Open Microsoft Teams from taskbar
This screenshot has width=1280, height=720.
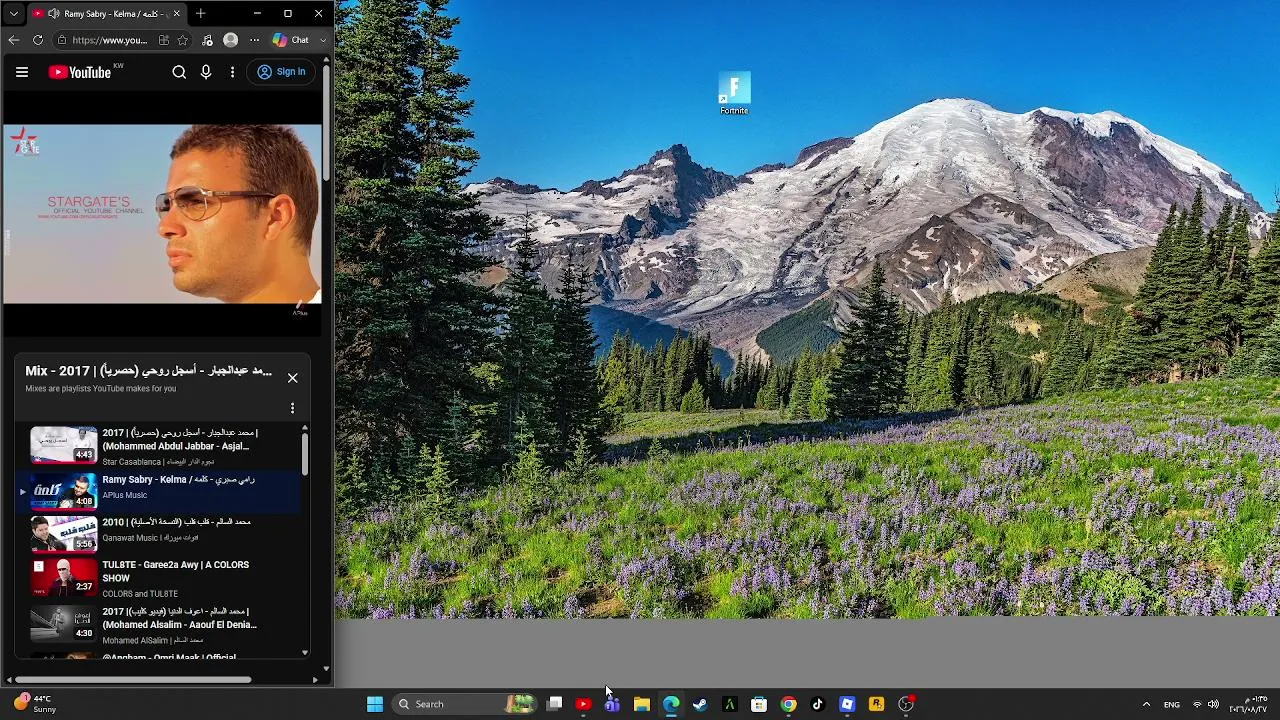point(612,704)
